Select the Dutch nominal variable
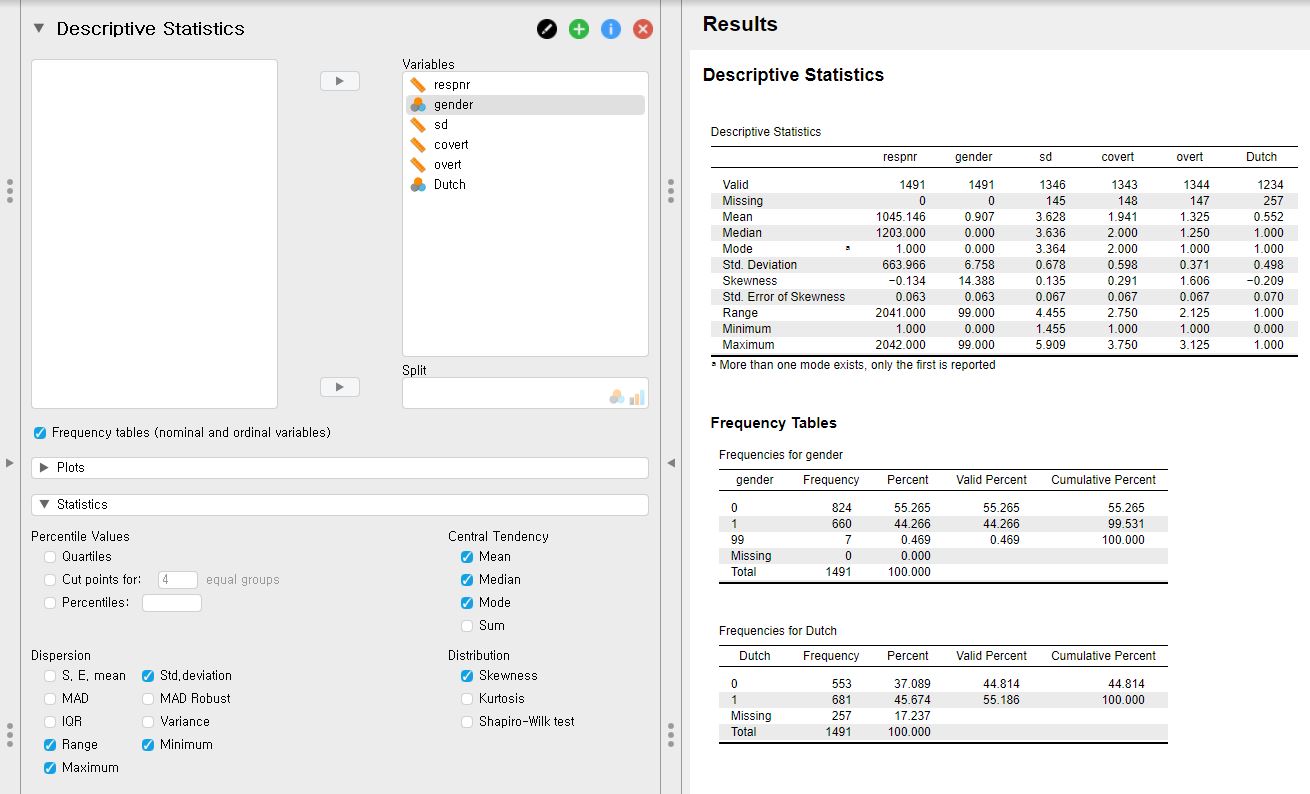This screenshot has width=1310, height=794. (x=449, y=185)
